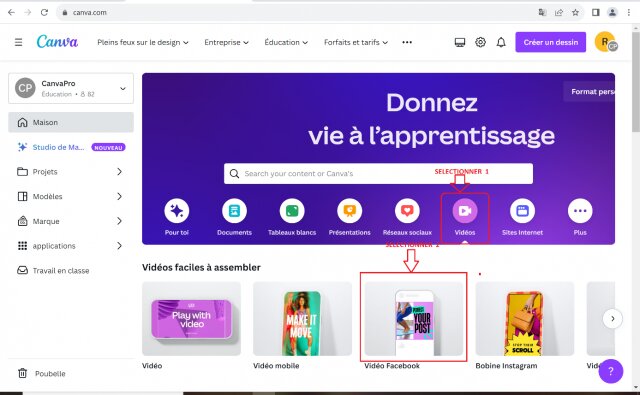Click the browser back arrow

11,12
